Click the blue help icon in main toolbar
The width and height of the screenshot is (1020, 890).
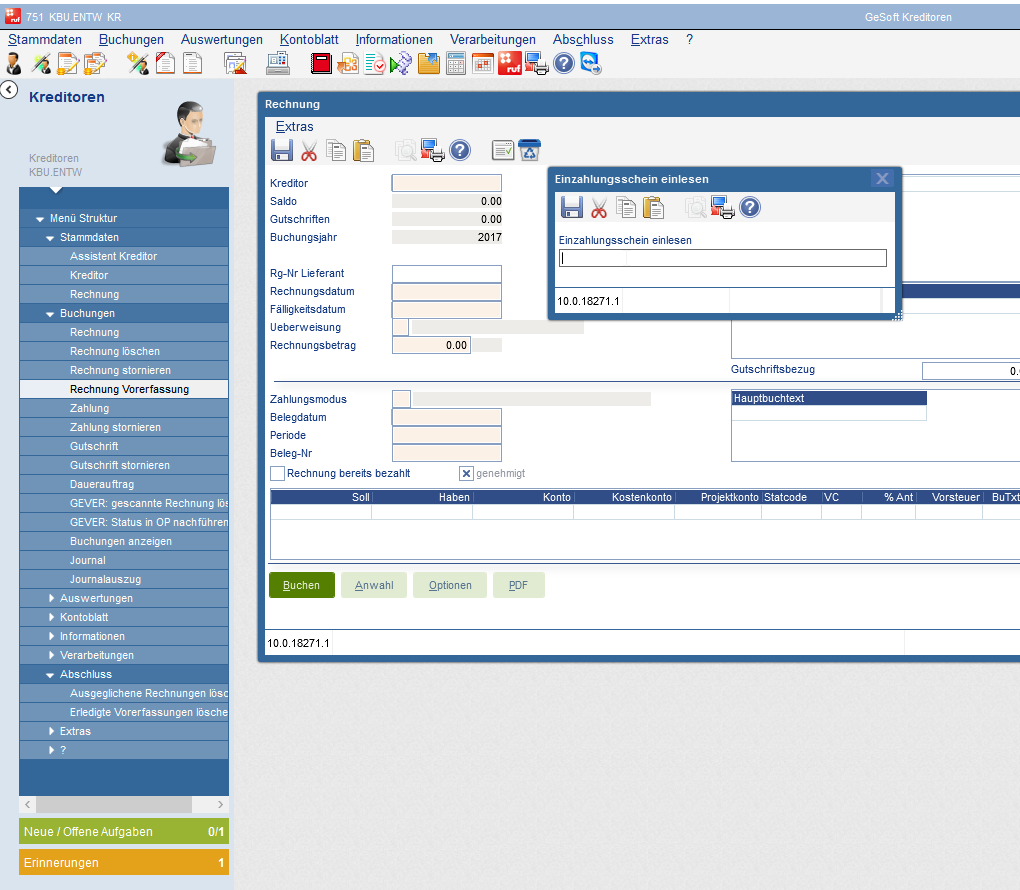click(564, 64)
